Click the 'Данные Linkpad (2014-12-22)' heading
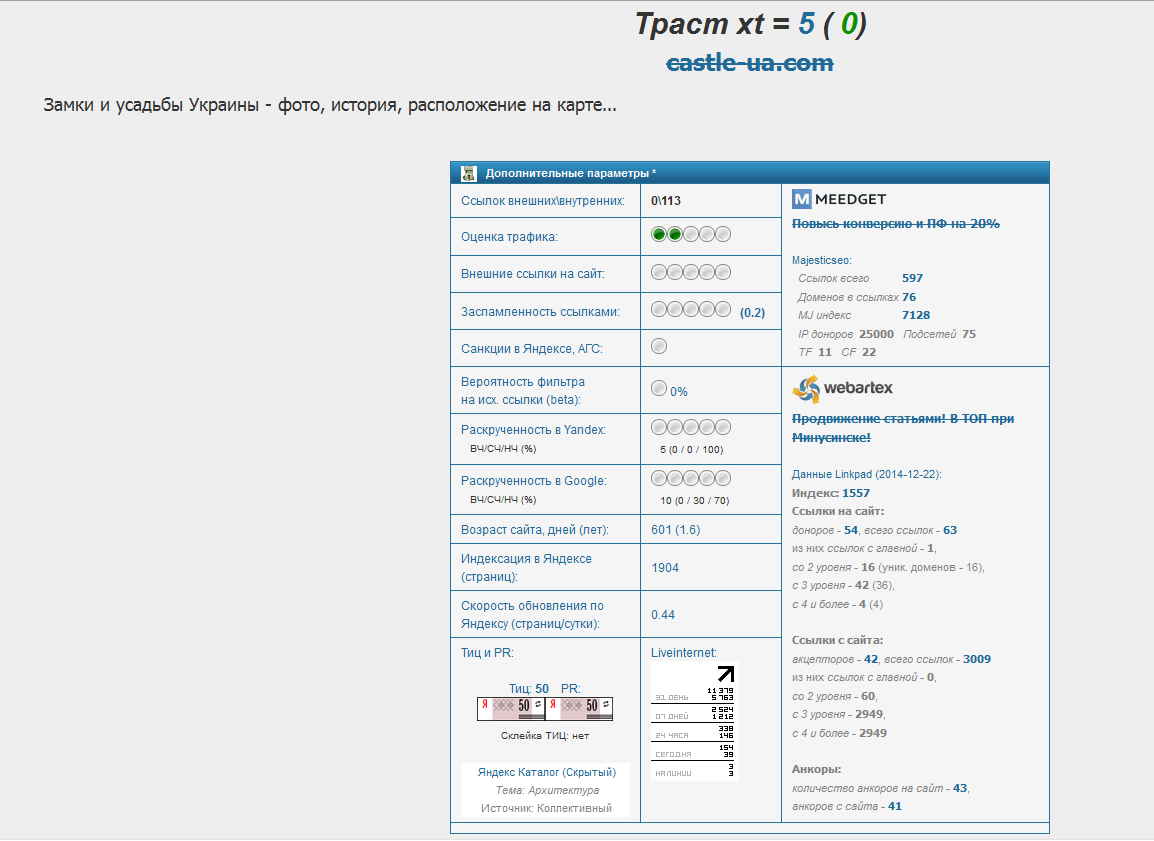Image resolution: width=1154 pixels, height=841 pixels. 867,475
